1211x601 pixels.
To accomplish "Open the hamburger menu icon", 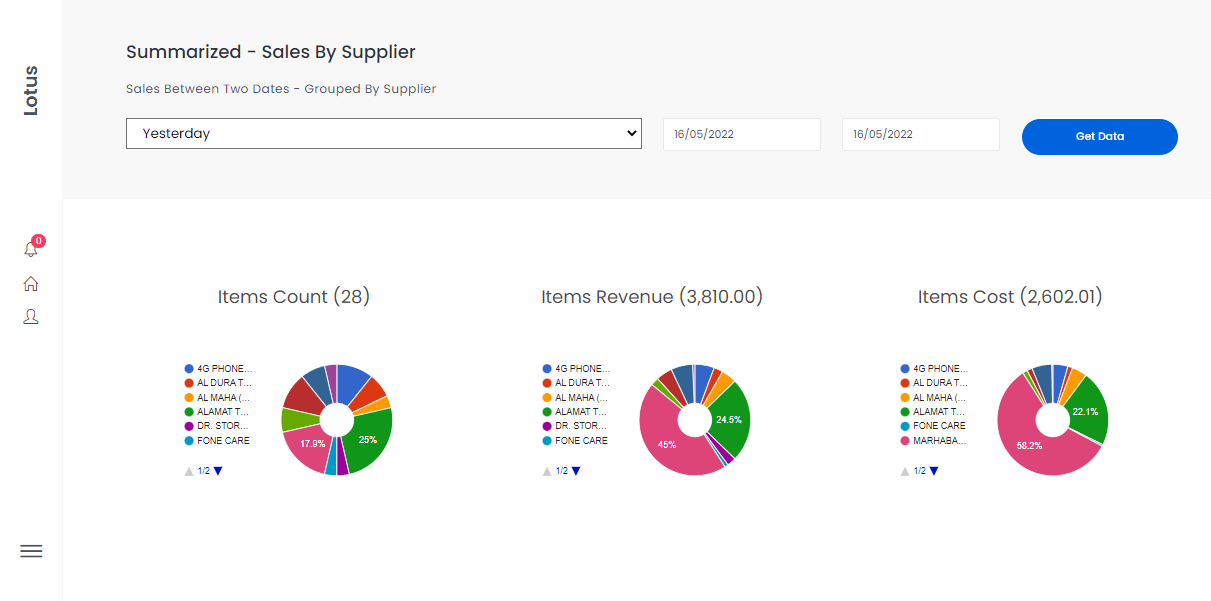I will (31, 551).
